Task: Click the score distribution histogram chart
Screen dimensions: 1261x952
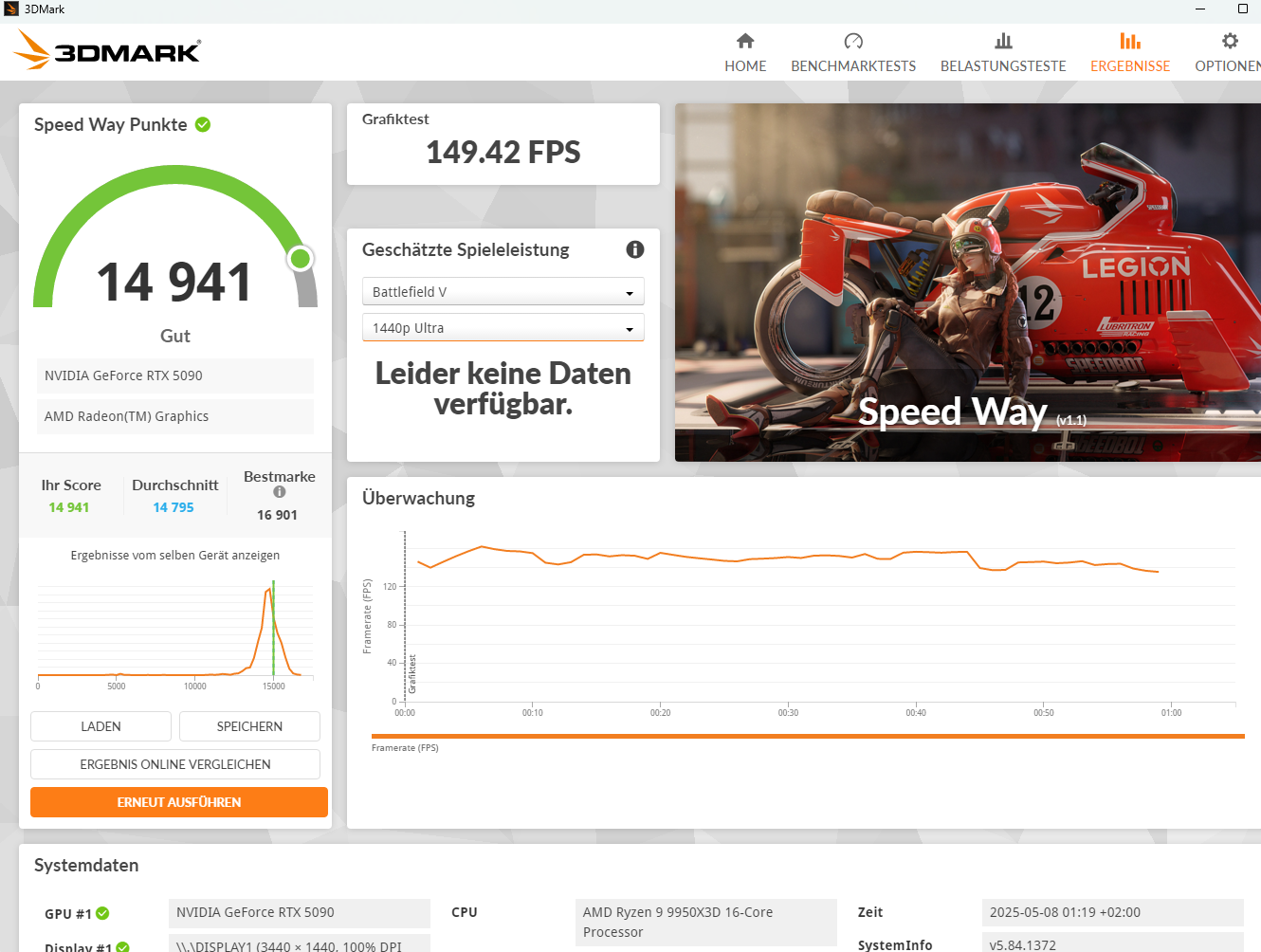Action: (x=175, y=633)
